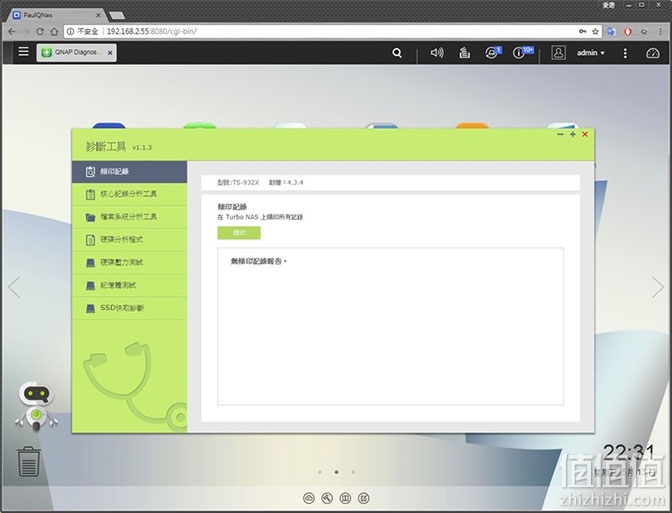672x513 pixels.
Task: Click the trash bin icon on desktop
Action: [29, 462]
